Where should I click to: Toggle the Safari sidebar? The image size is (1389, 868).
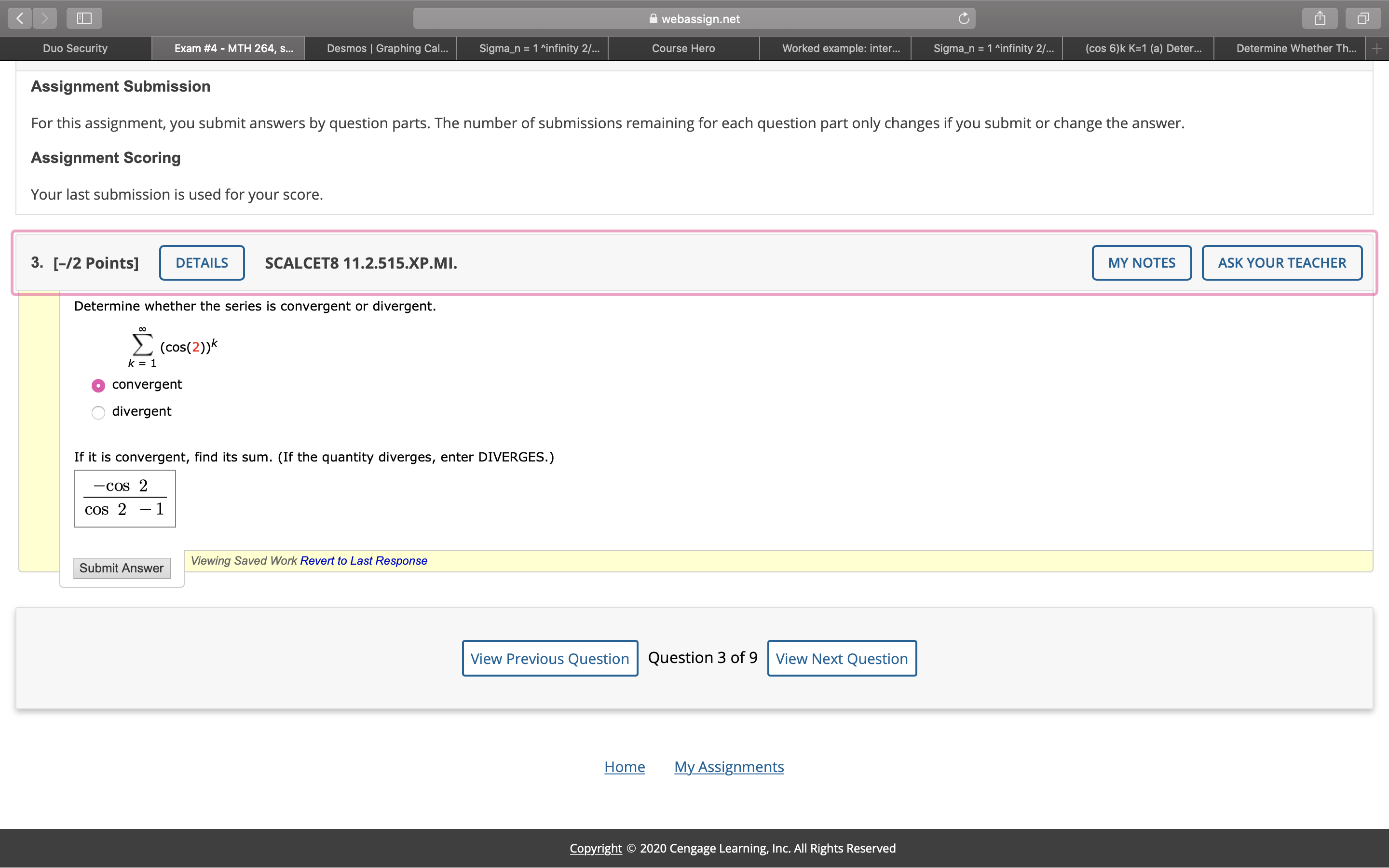pos(84,18)
